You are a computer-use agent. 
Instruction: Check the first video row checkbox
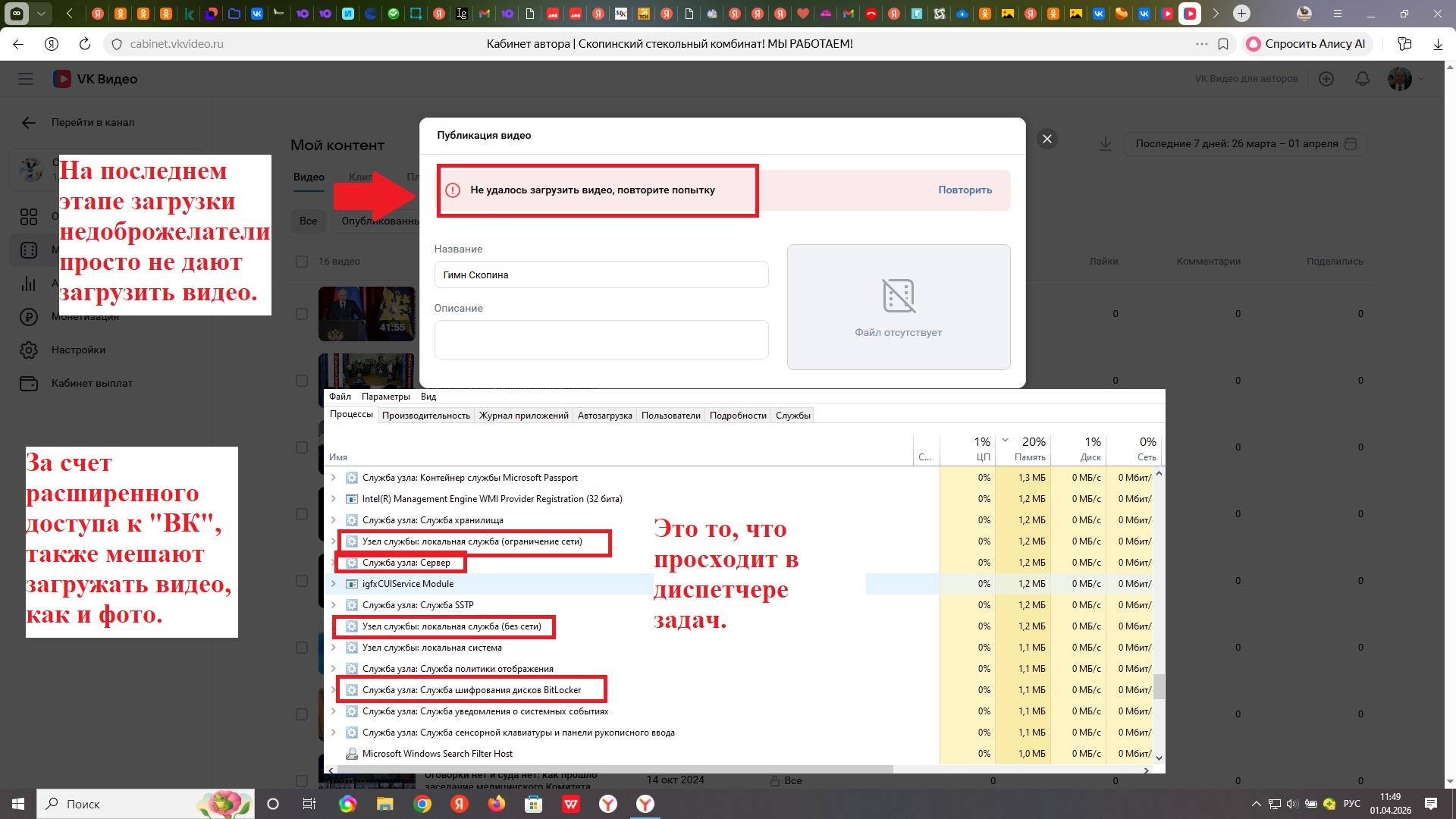(302, 314)
